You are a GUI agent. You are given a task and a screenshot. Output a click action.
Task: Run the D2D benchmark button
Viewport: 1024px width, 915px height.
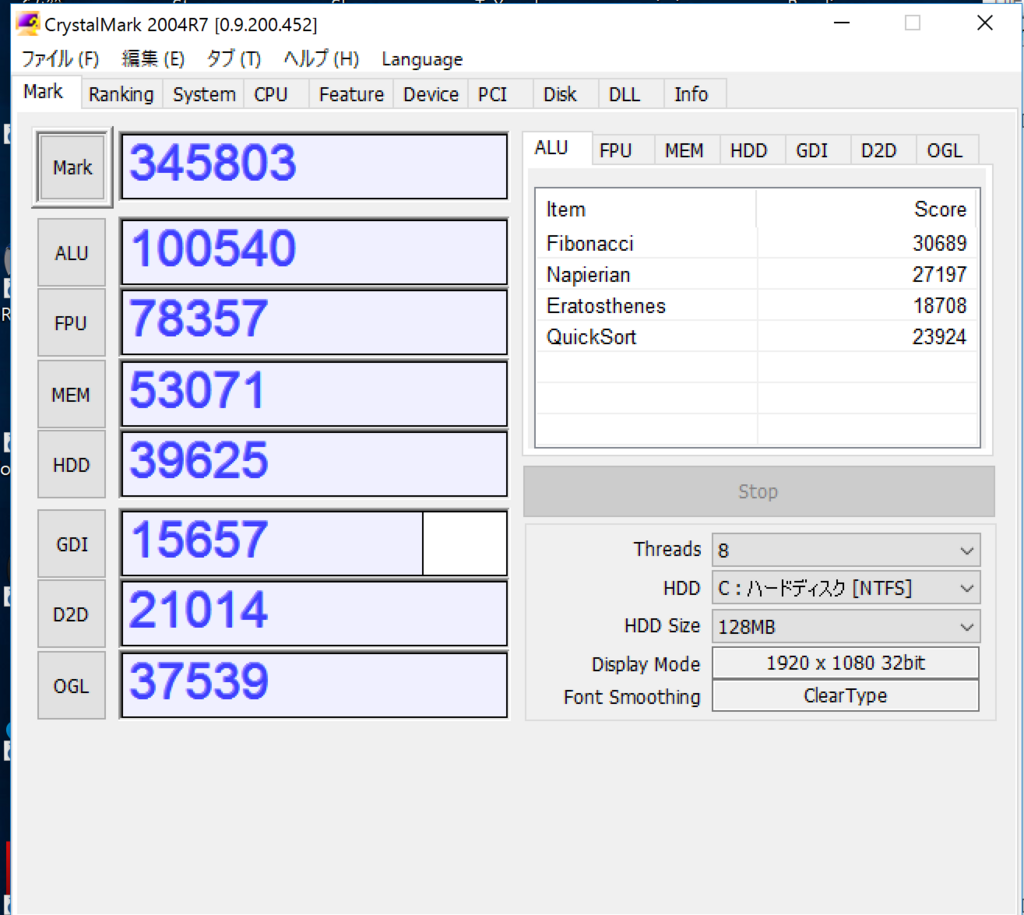(x=71, y=614)
